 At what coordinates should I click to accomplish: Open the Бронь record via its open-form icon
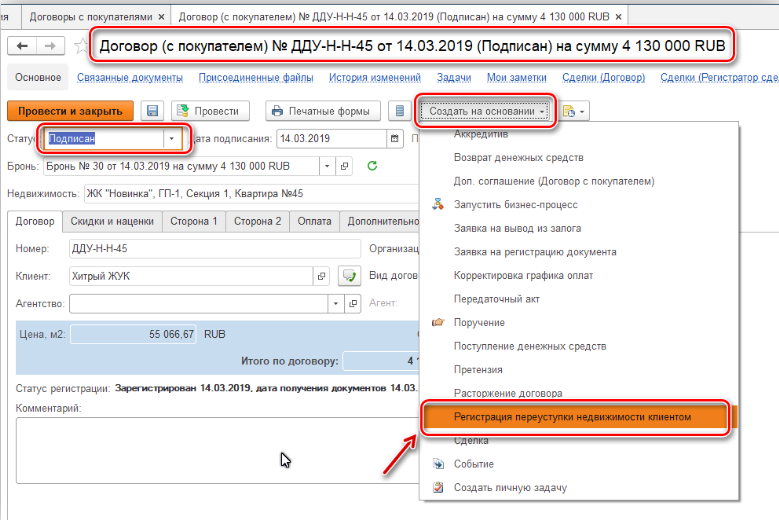345,166
